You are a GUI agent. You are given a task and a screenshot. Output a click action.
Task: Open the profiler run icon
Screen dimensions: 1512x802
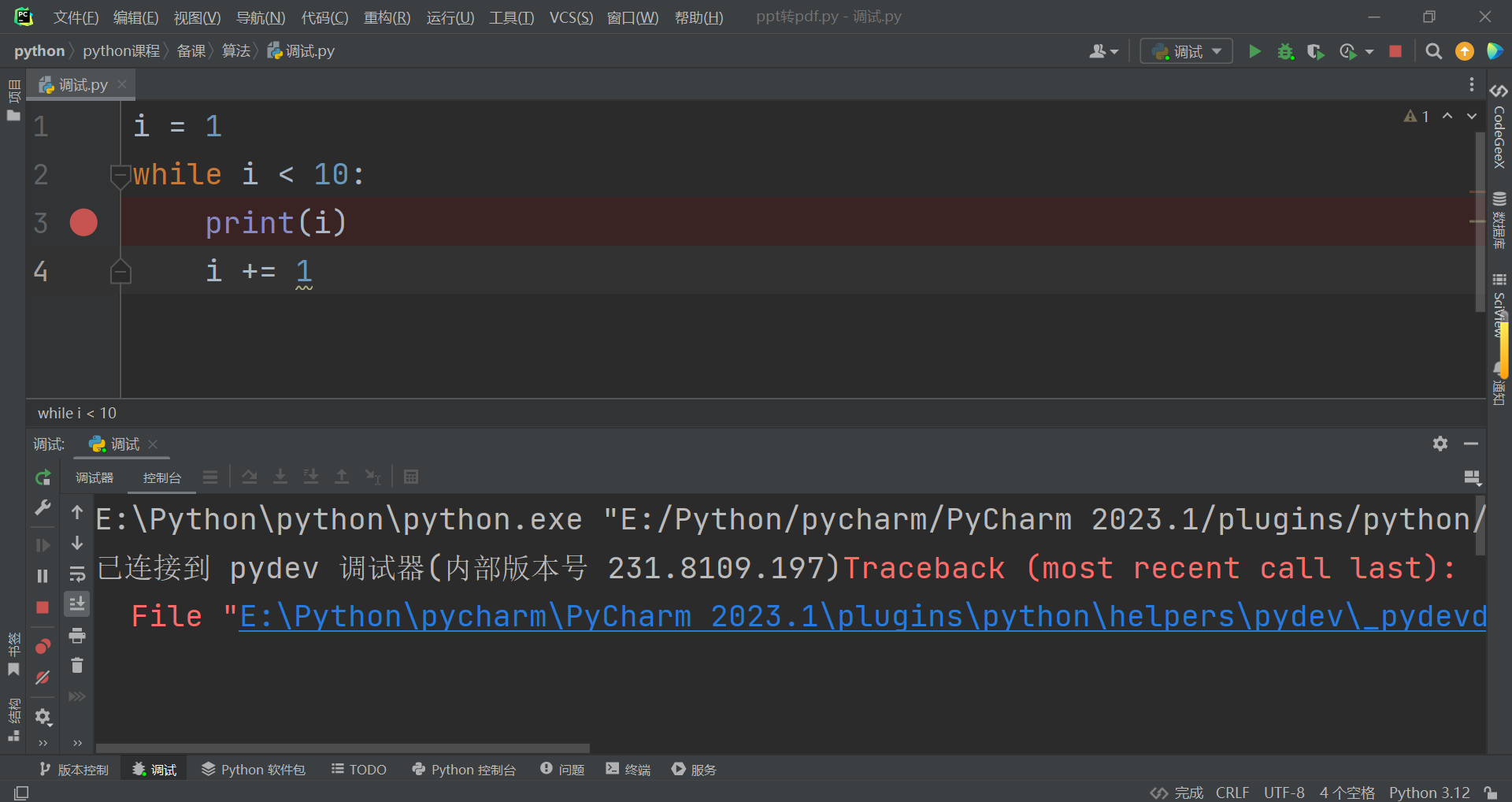click(x=1348, y=51)
